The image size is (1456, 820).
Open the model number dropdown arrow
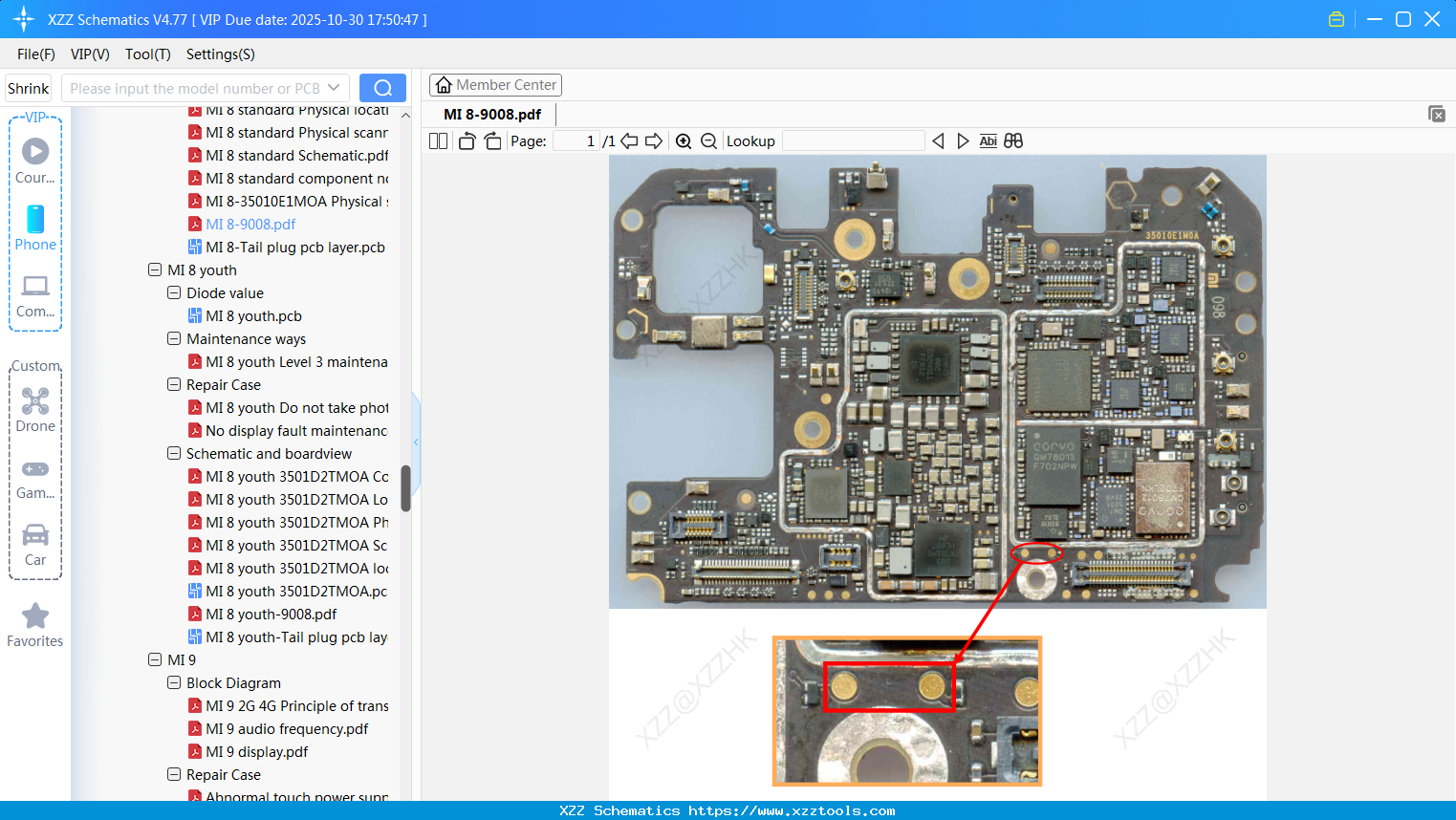pyautogui.click(x=334, y=88)
